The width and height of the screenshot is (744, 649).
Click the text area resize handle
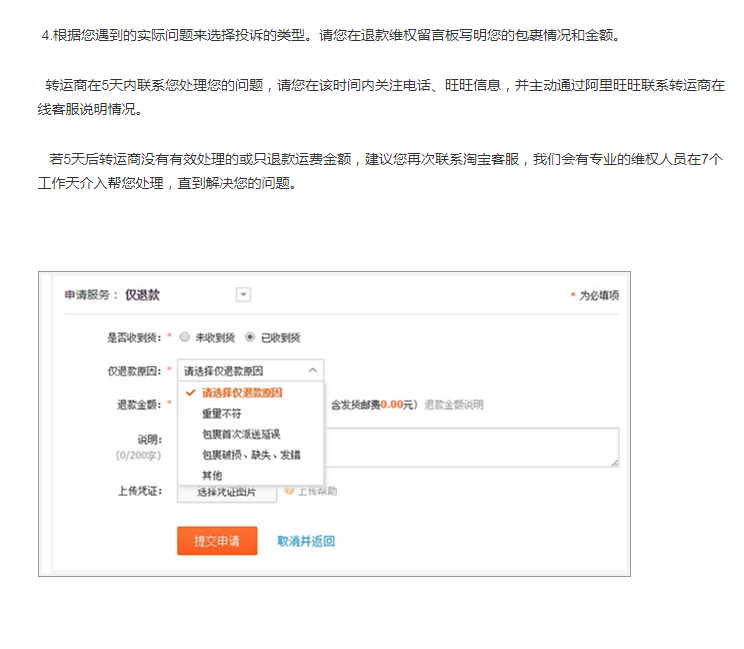click(614, 463)
